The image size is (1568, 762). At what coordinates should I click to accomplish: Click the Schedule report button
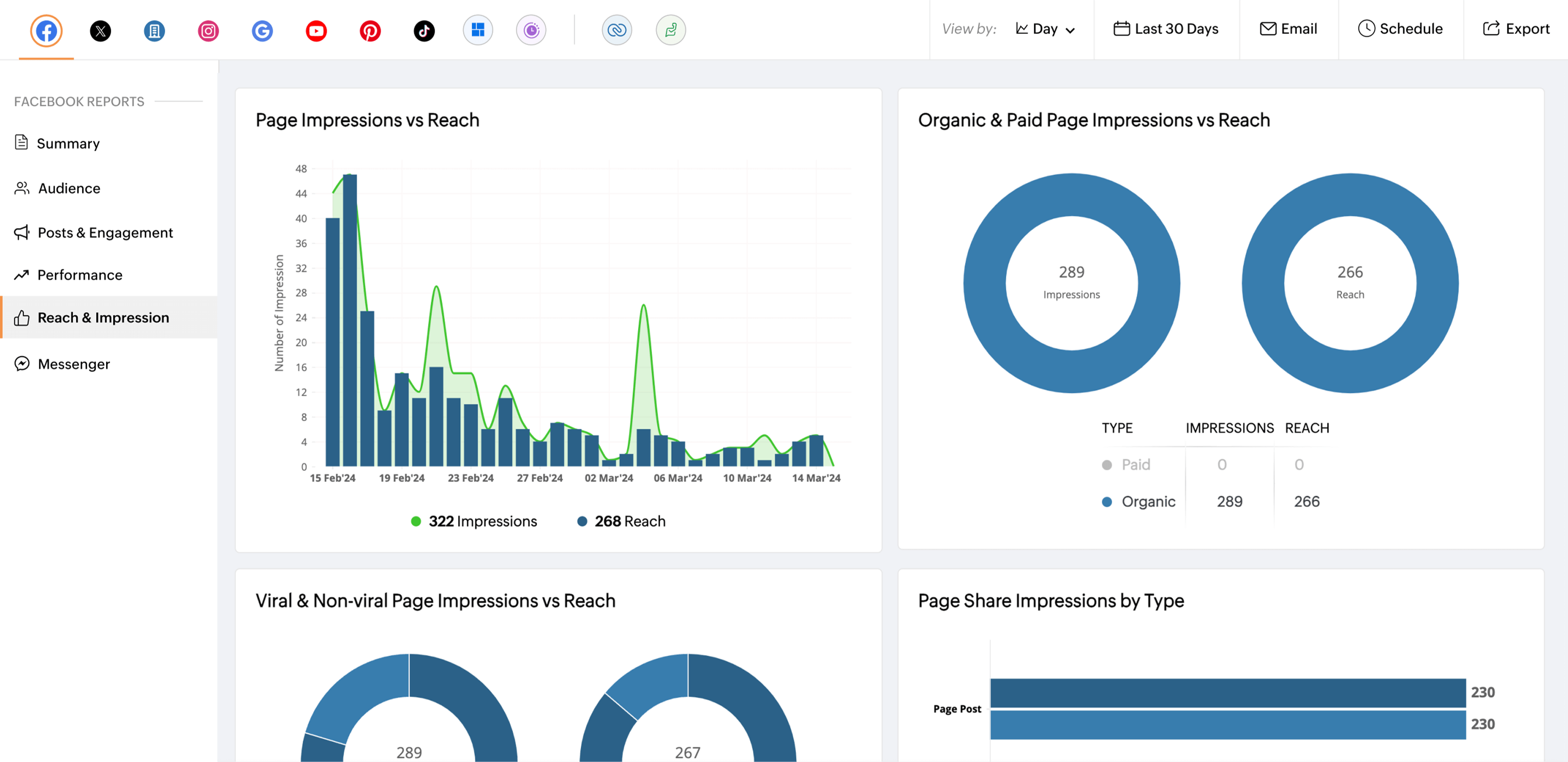click(x=1400, y=29)
